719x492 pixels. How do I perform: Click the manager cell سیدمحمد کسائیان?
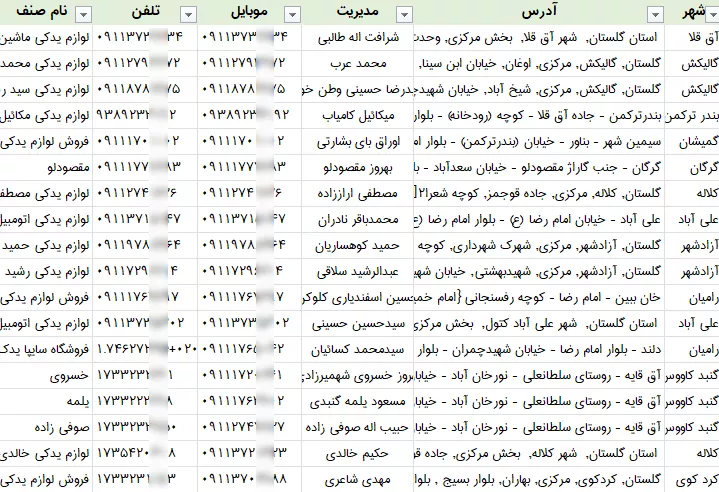coord(358,350)
